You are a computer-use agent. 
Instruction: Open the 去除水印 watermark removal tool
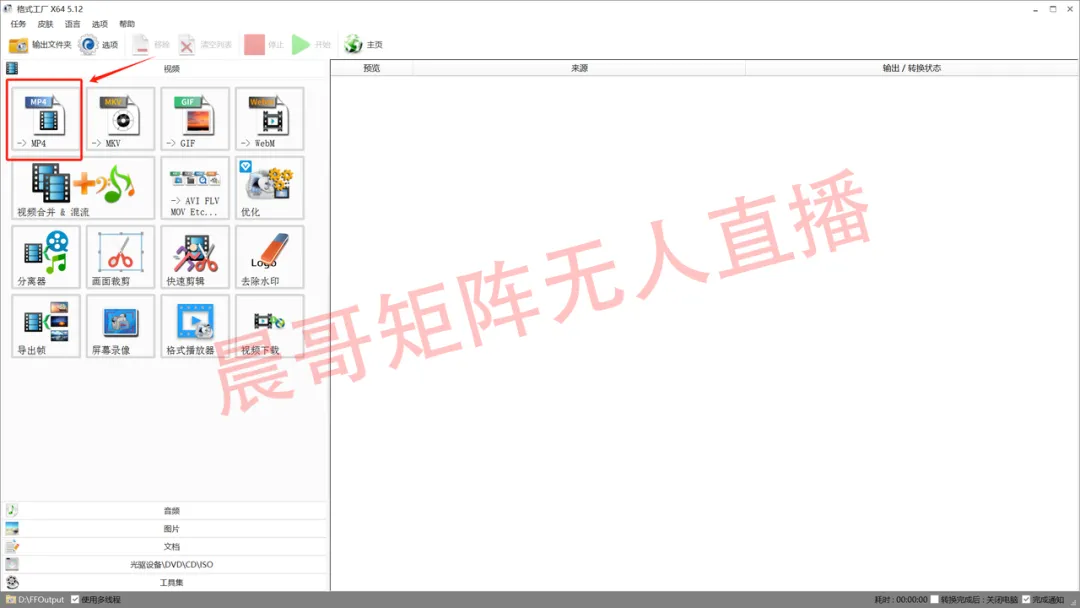click(x=269, y=257)
